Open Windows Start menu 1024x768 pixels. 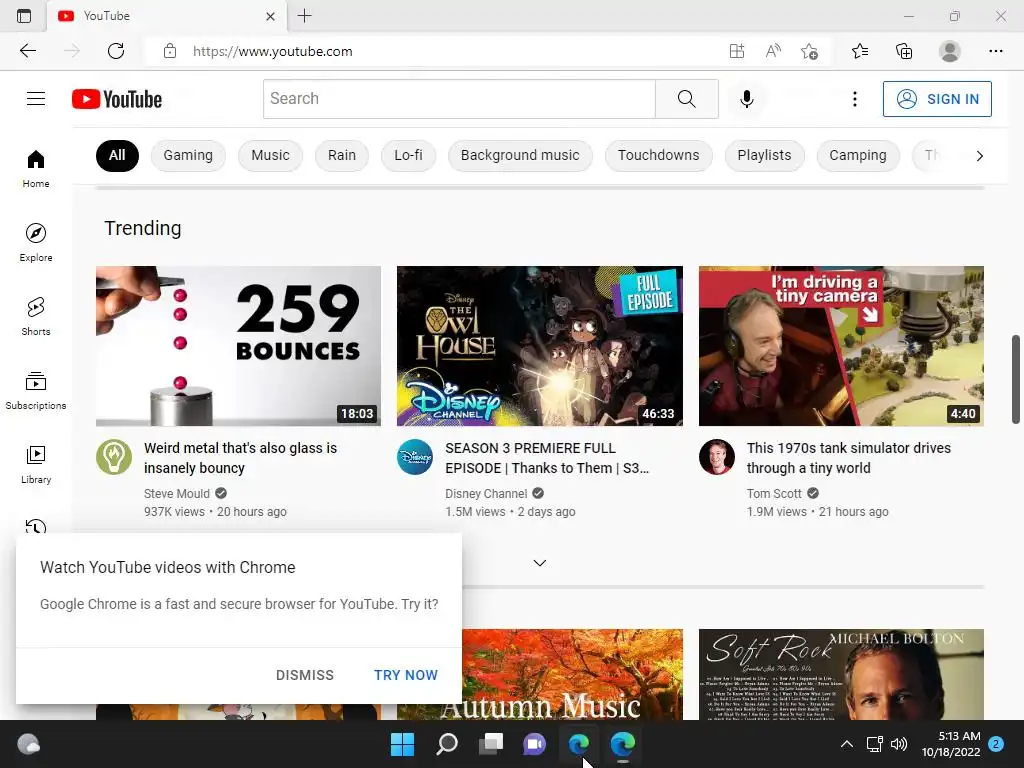click(402, 744)
